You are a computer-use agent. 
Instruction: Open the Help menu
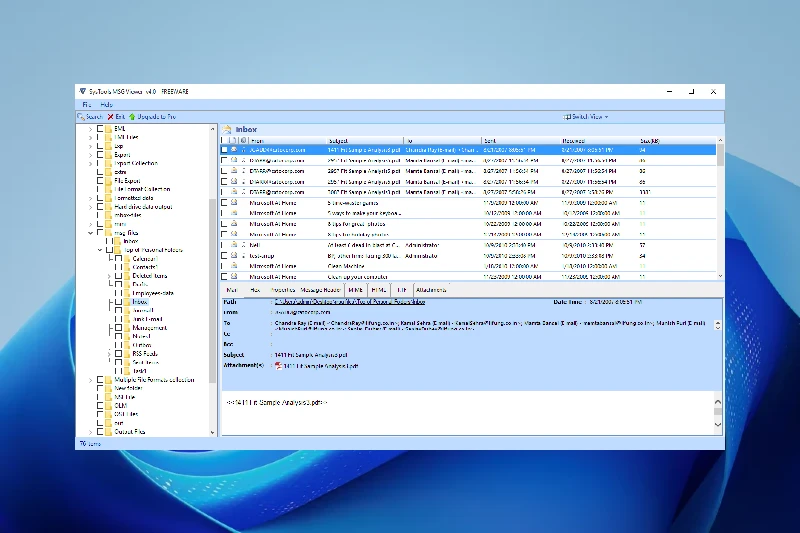click(x=106, y=105)
